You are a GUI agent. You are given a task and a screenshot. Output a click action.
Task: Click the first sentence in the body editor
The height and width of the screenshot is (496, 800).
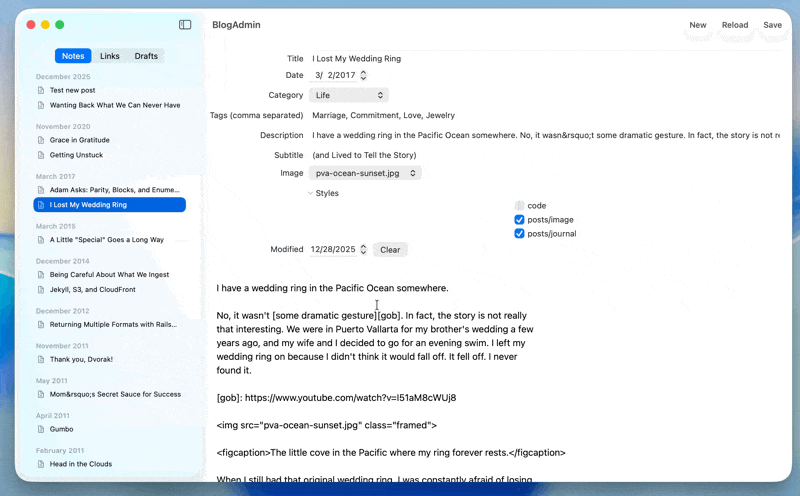pyautogui.click(x=332, y=288)
